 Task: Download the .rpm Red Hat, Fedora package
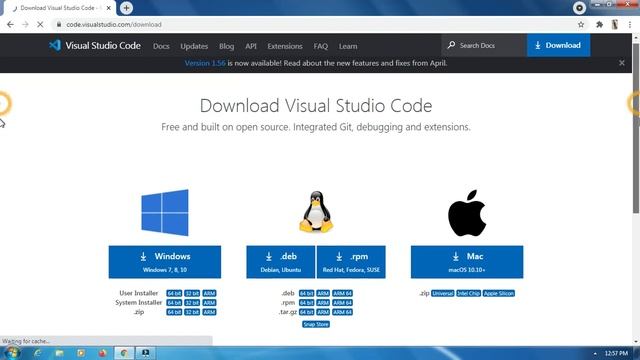pyautogui.click(x=351, y=262)
